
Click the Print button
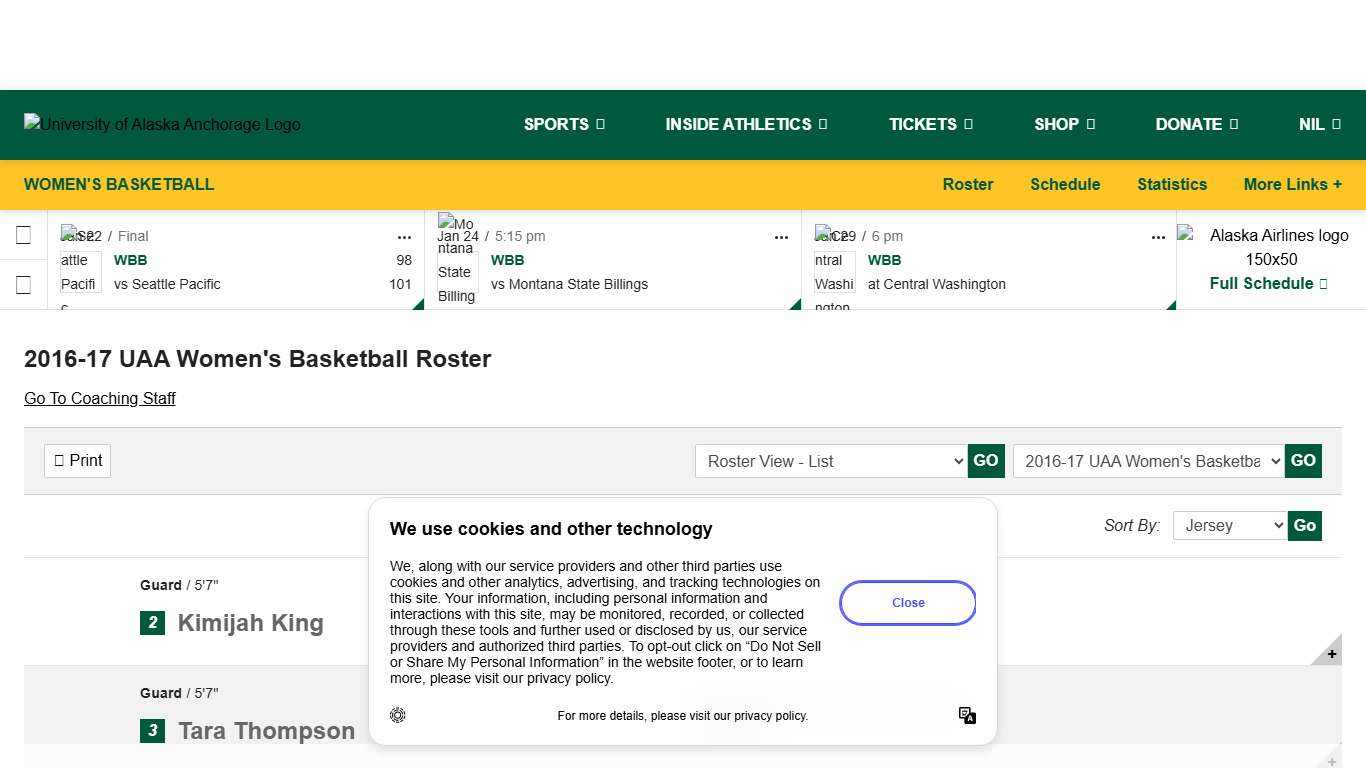[x=77, y=460]
